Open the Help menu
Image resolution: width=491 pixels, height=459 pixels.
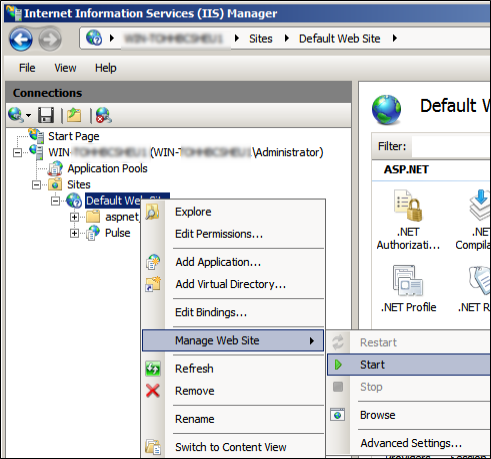pyautogui.click(x=105, y=68)
